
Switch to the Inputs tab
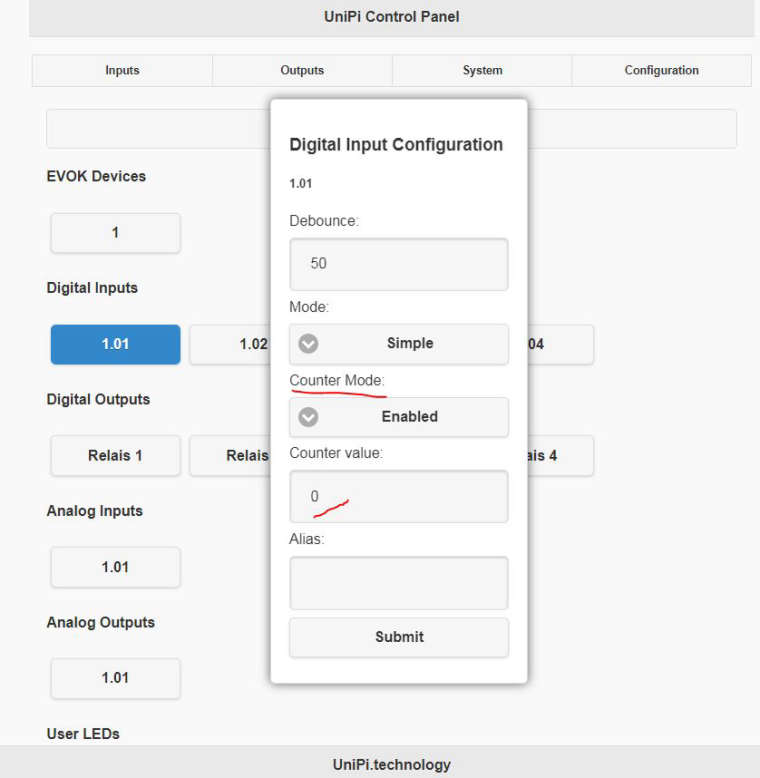coord(122,70)
